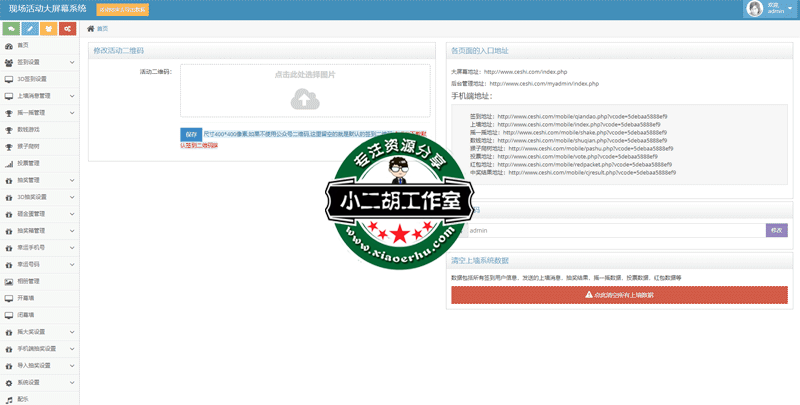Click the home icon in the breadcrumb

coord(91,29)
